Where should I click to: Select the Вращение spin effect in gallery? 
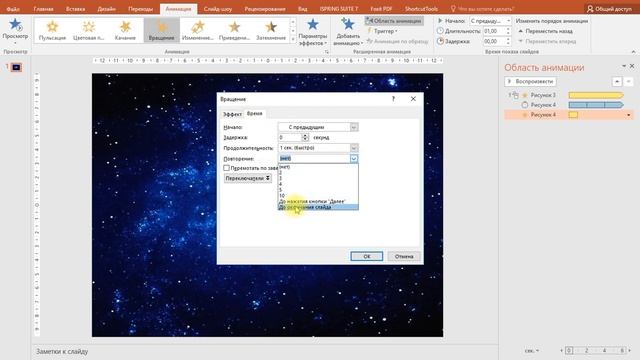pos(162,30)
